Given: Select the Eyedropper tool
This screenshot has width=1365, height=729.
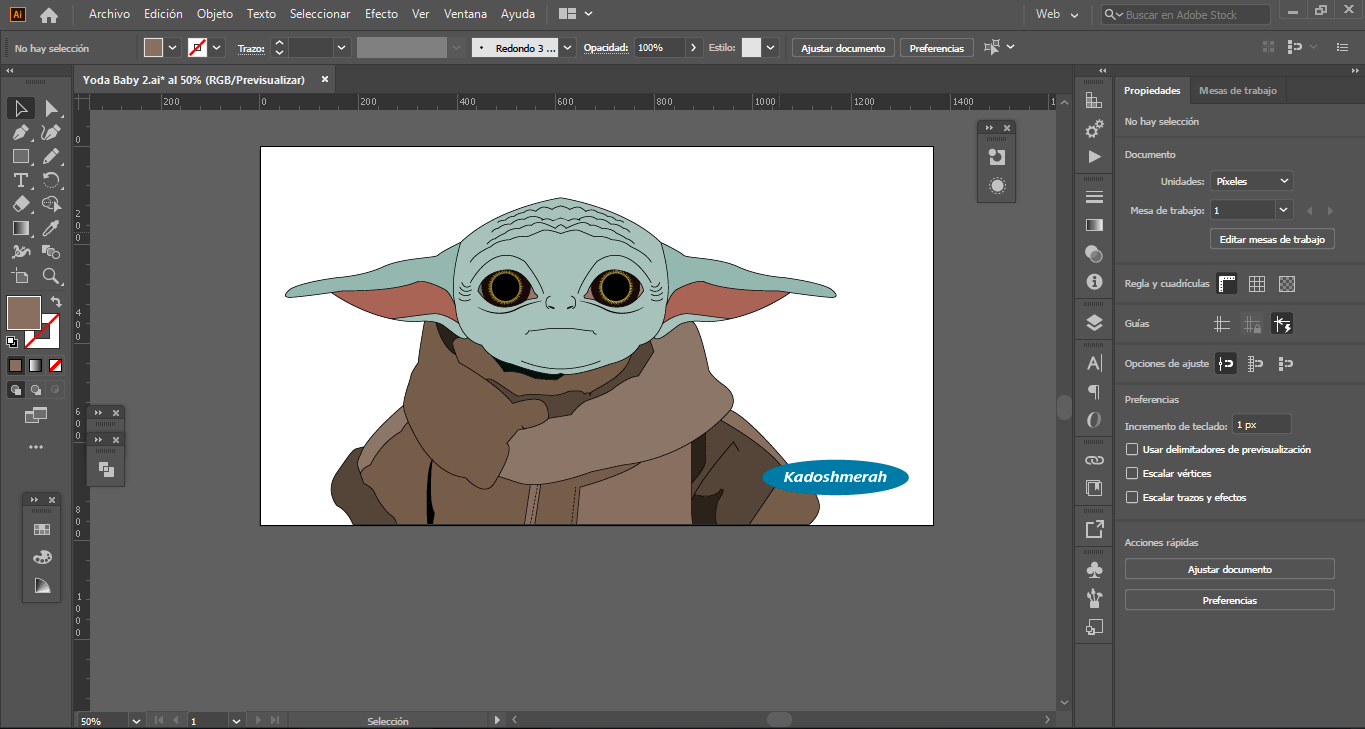Looking at the screenshot, I should coord(51,228).
